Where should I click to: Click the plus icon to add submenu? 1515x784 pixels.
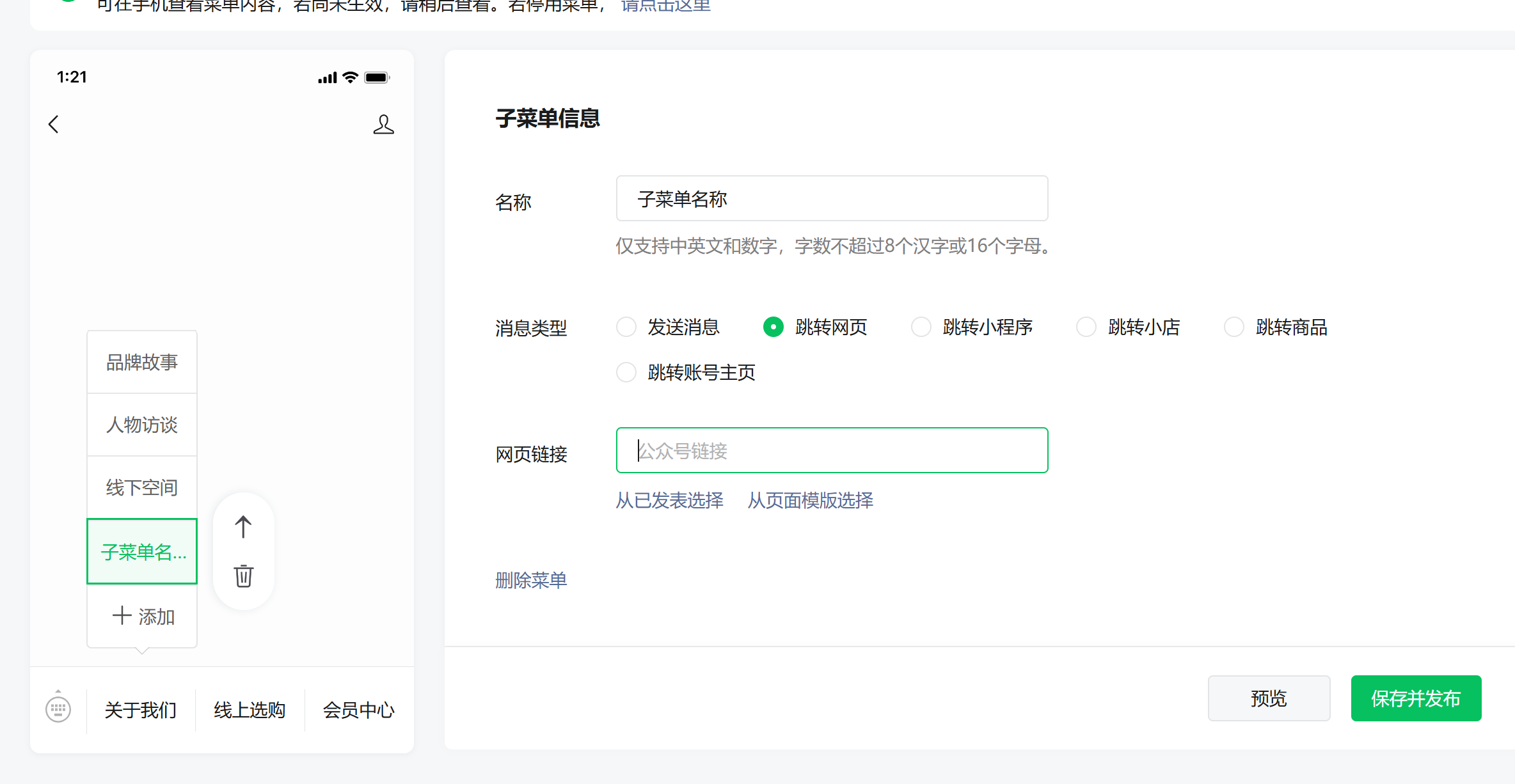point(122,616)
